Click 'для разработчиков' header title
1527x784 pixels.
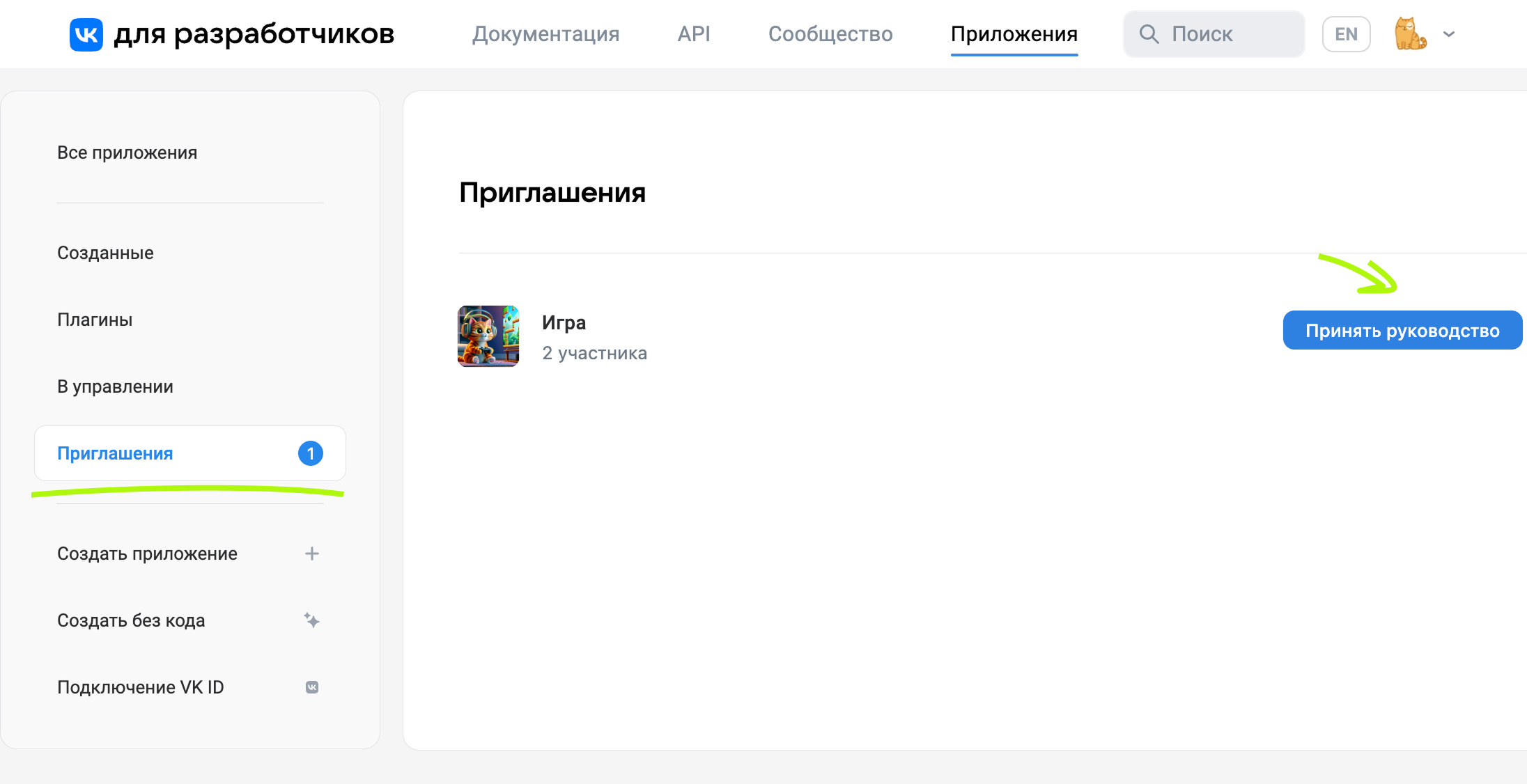pos(254,34)
